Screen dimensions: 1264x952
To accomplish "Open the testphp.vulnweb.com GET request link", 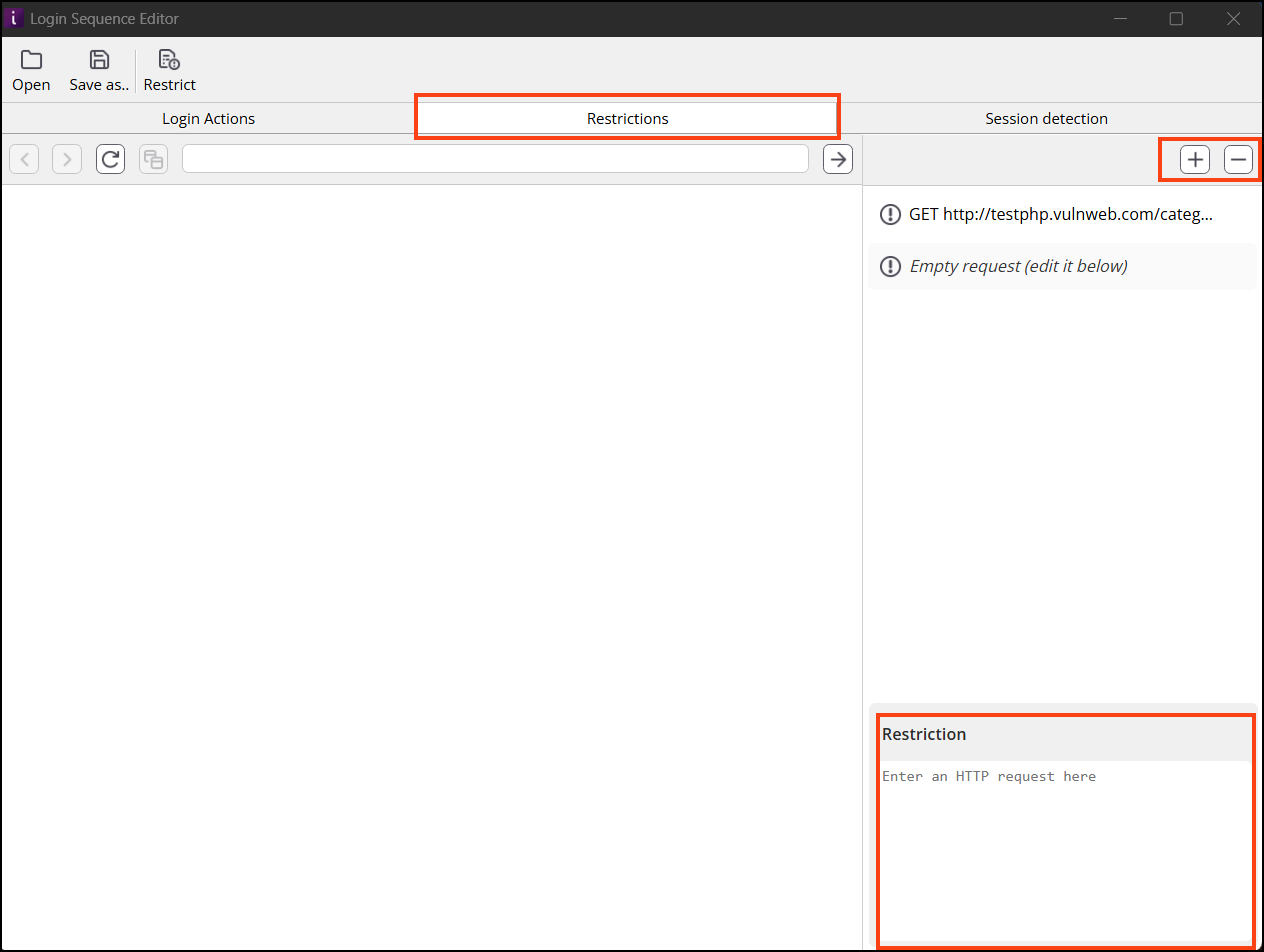I will pyautogui.click(x=1061, y=214).
